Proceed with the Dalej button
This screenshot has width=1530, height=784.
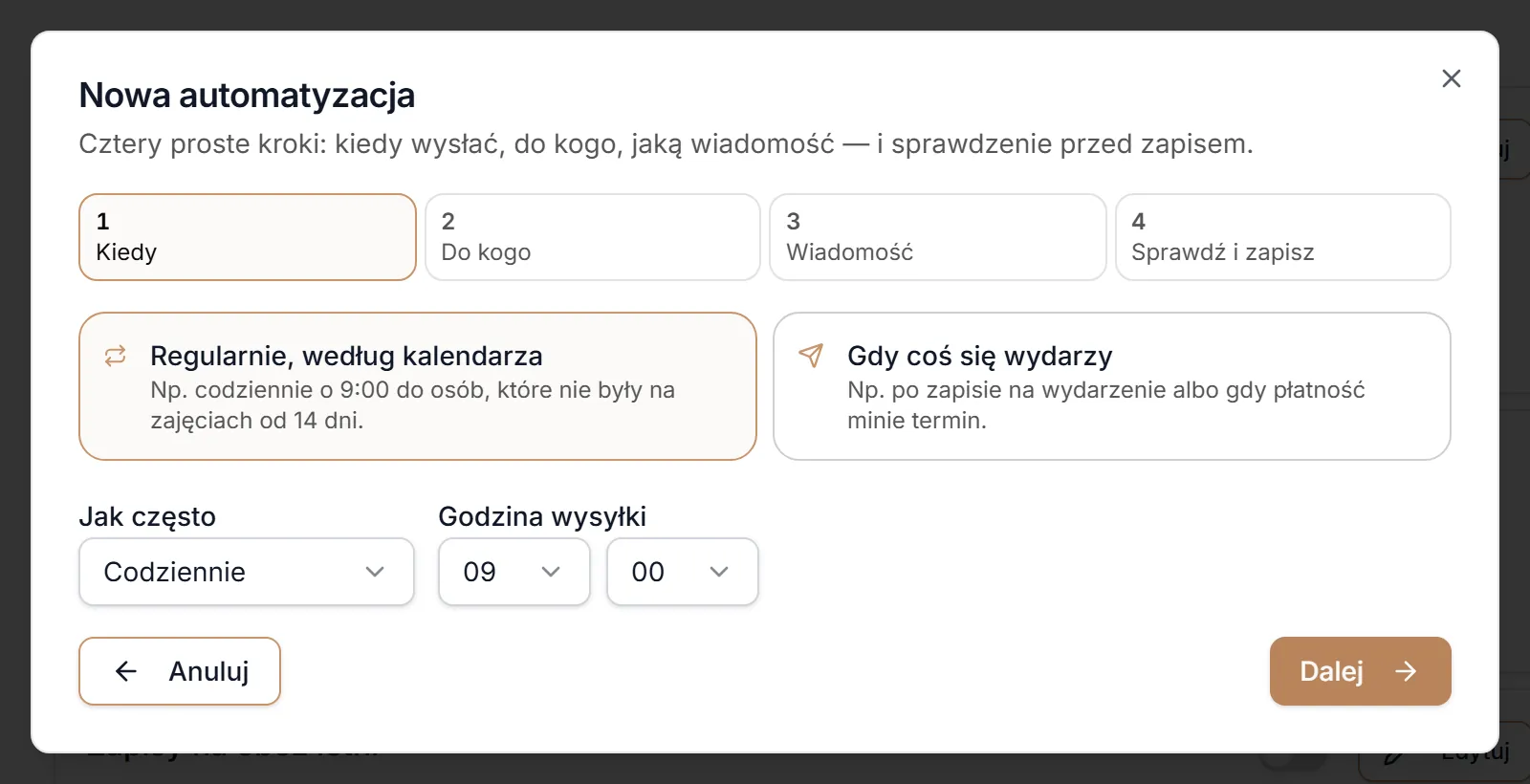[x=1360, y=671]
